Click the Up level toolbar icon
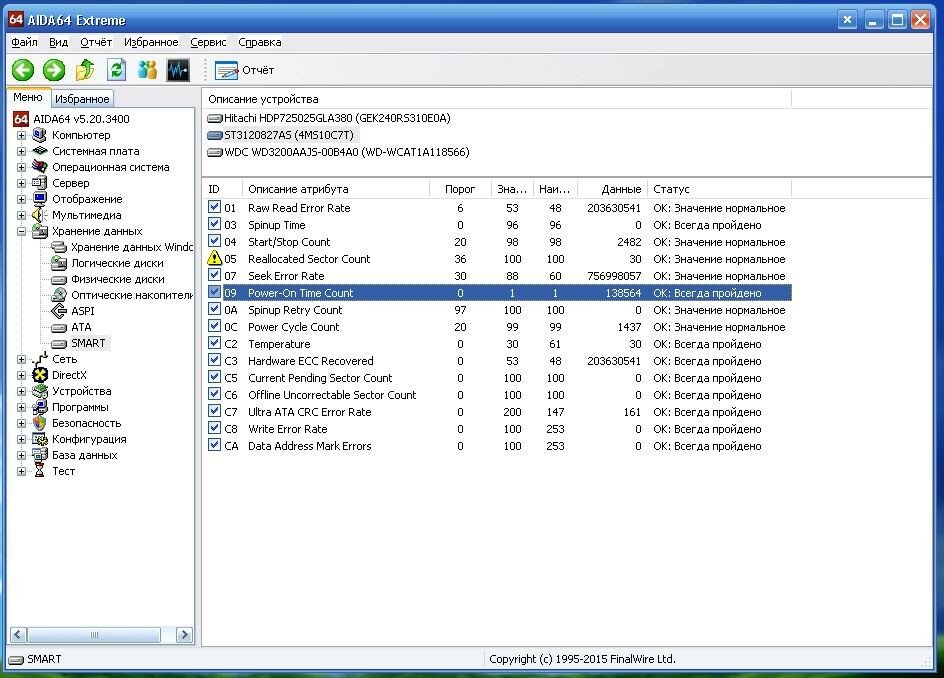This screenshot has width=944, height=678. click(85, 70)
